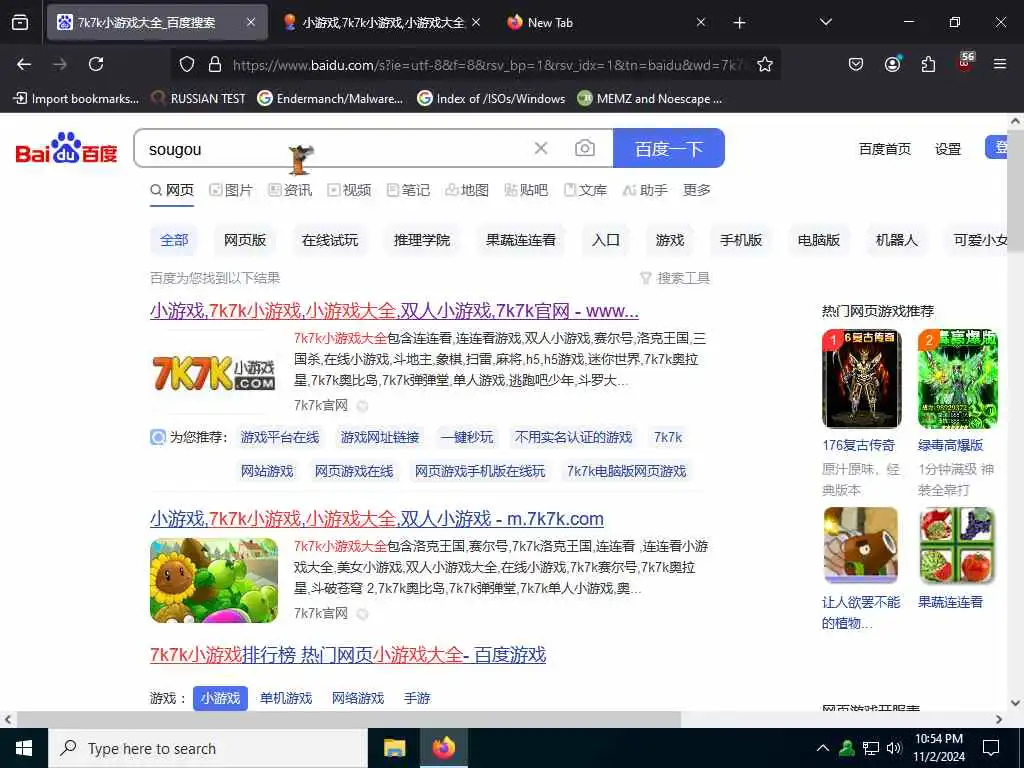List all tabs dropdown arrow
1024x768 pixels.
(826, 22)
